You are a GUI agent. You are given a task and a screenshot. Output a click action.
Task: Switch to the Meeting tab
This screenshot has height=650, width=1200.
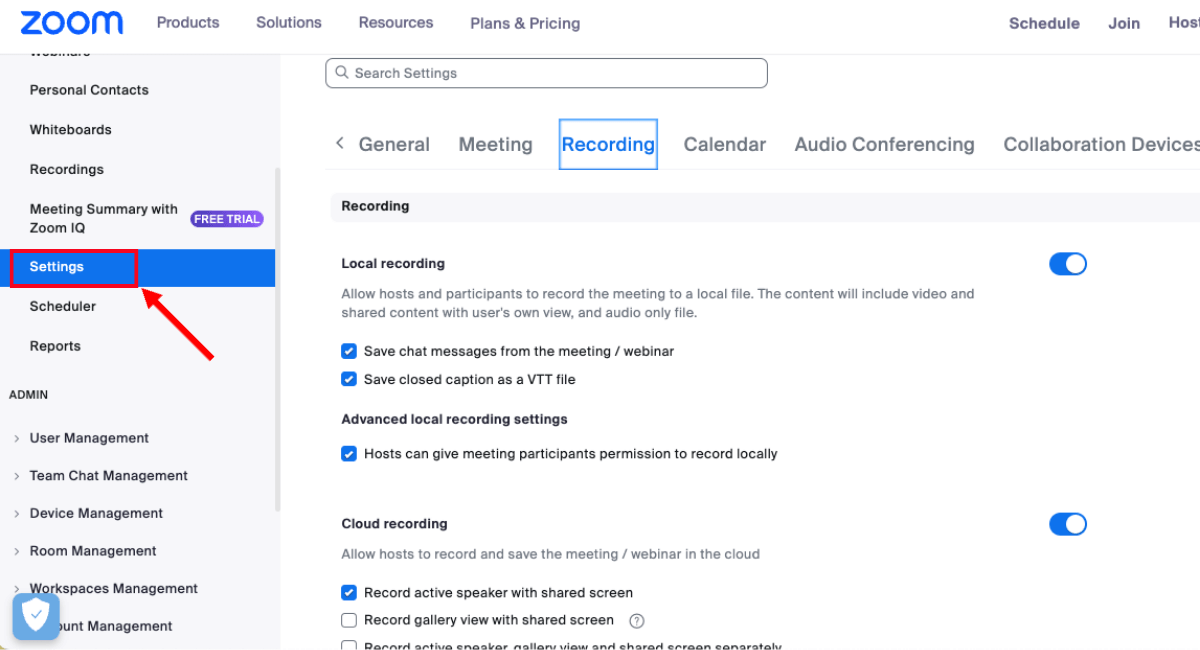click(x=495, y=144)
